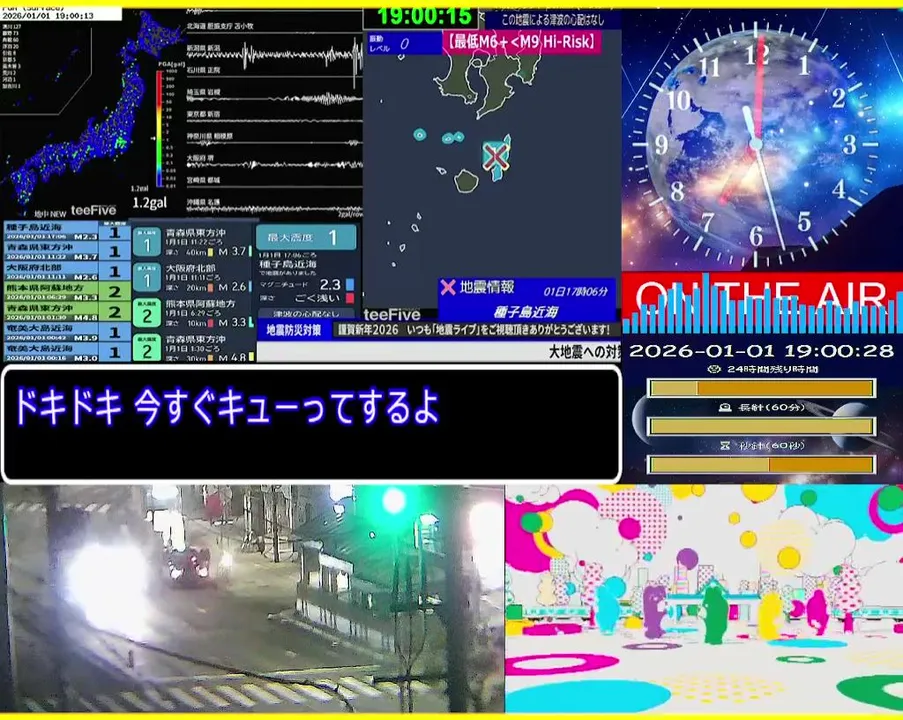Click the lyric subtitle ドキドキ 今すぐキューってするよ

(x=227, y=407)
